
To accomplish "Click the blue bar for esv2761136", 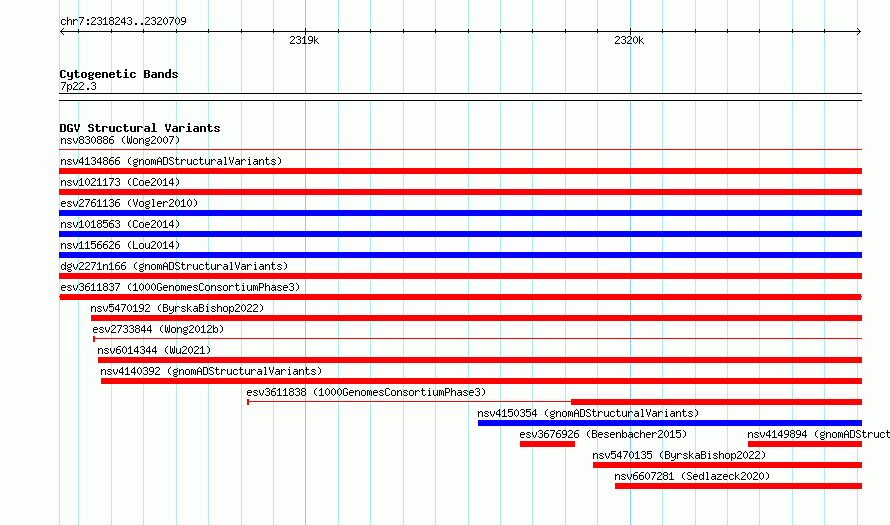I will 460,213.
